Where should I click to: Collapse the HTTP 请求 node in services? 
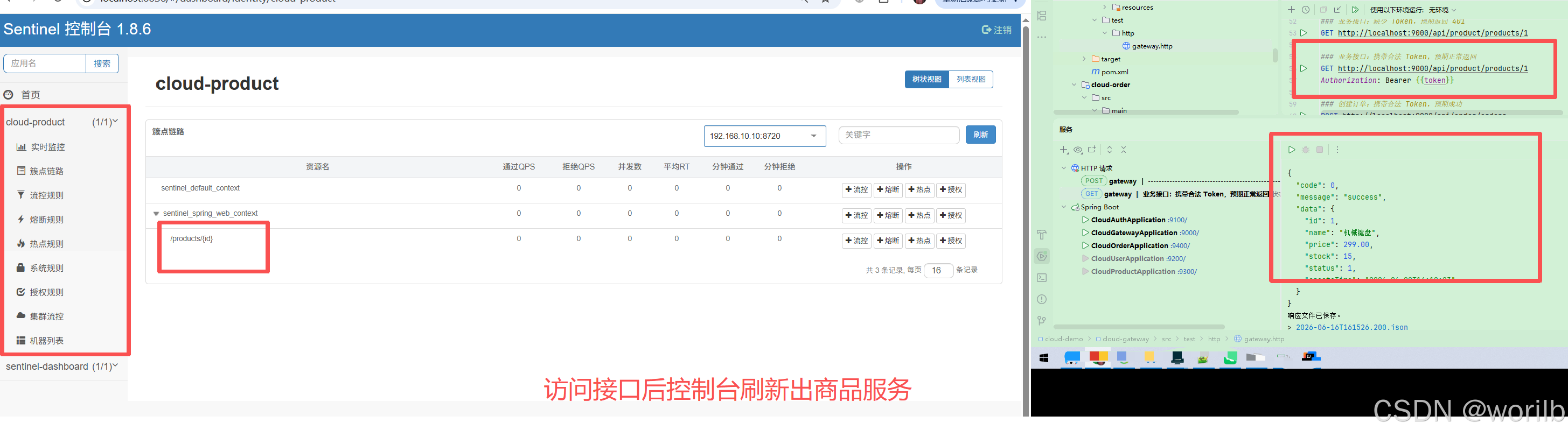1064,168
